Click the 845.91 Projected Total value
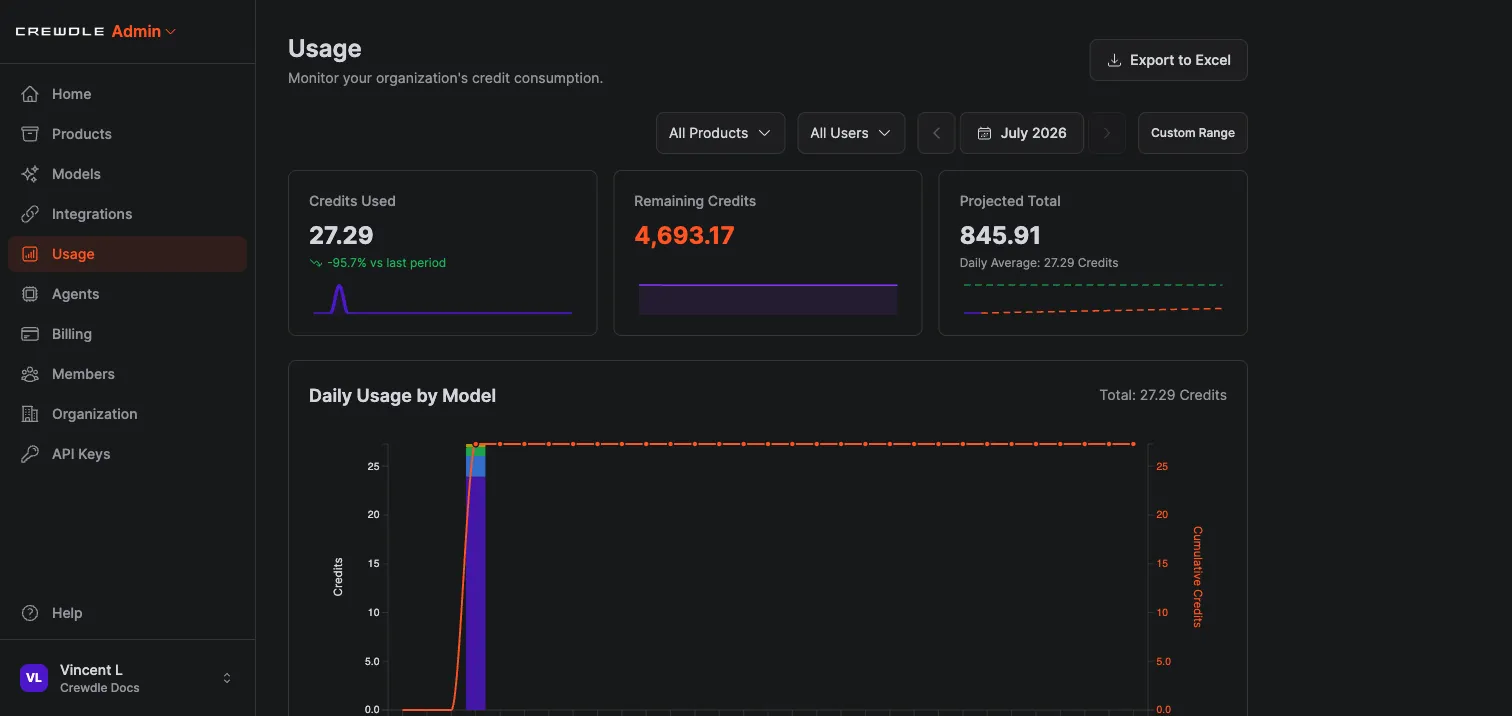Image resolution: width=1512 pixels, height=716 pixels. tap(1000, 235)
